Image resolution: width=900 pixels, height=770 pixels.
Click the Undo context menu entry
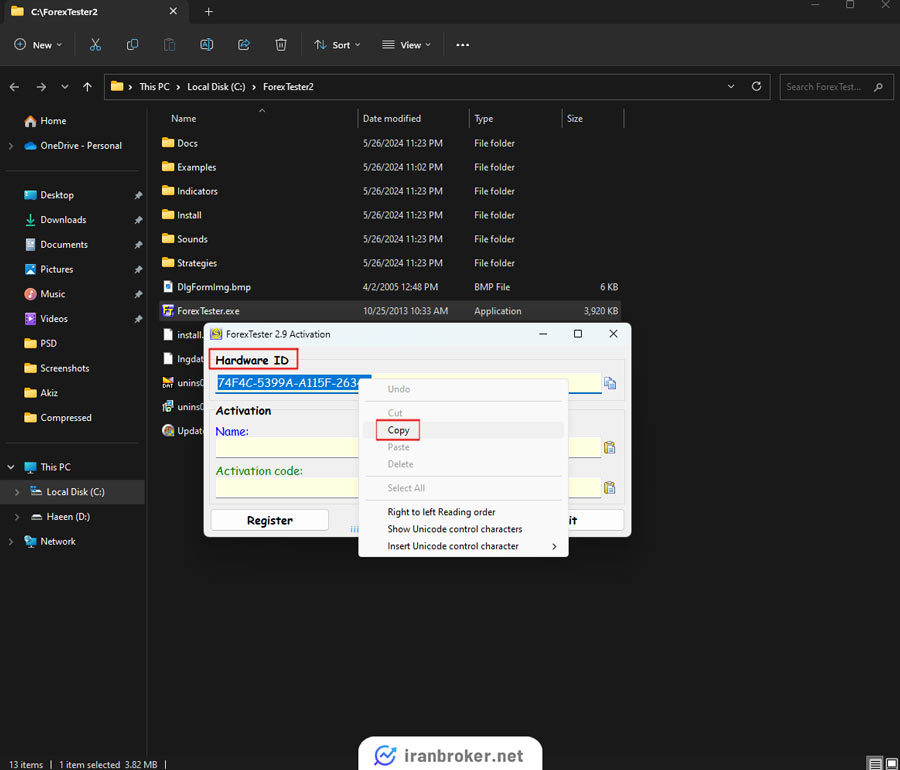pyautogui.click(x=463, y=389)
